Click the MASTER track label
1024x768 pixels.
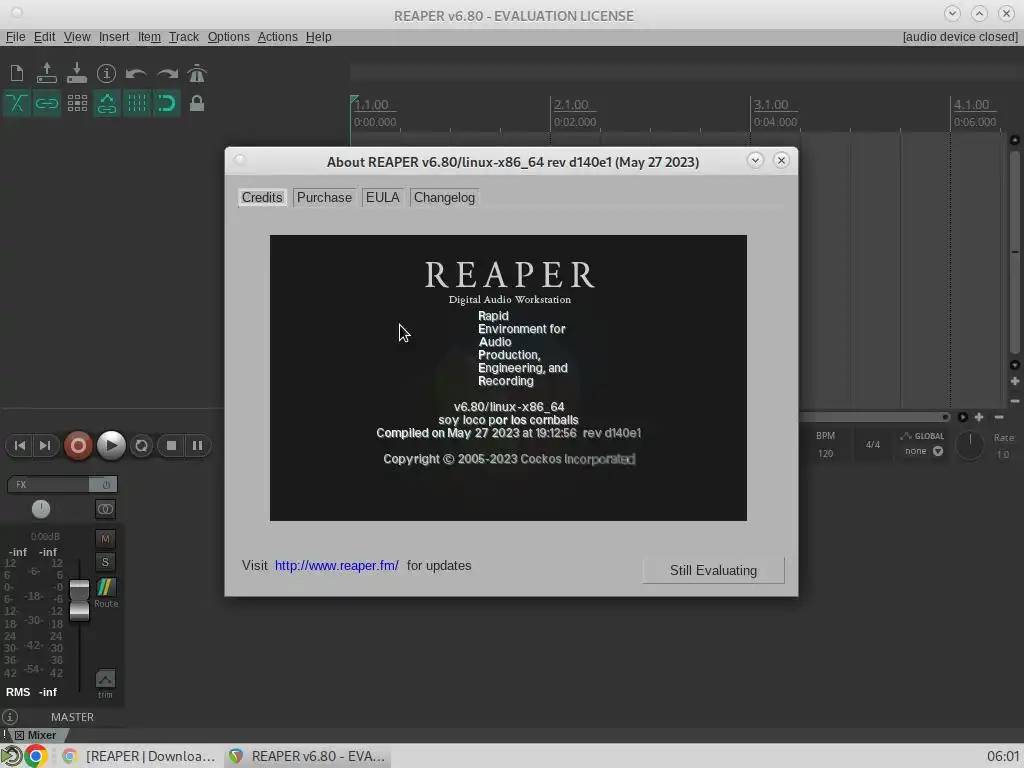tap(72, 717)
